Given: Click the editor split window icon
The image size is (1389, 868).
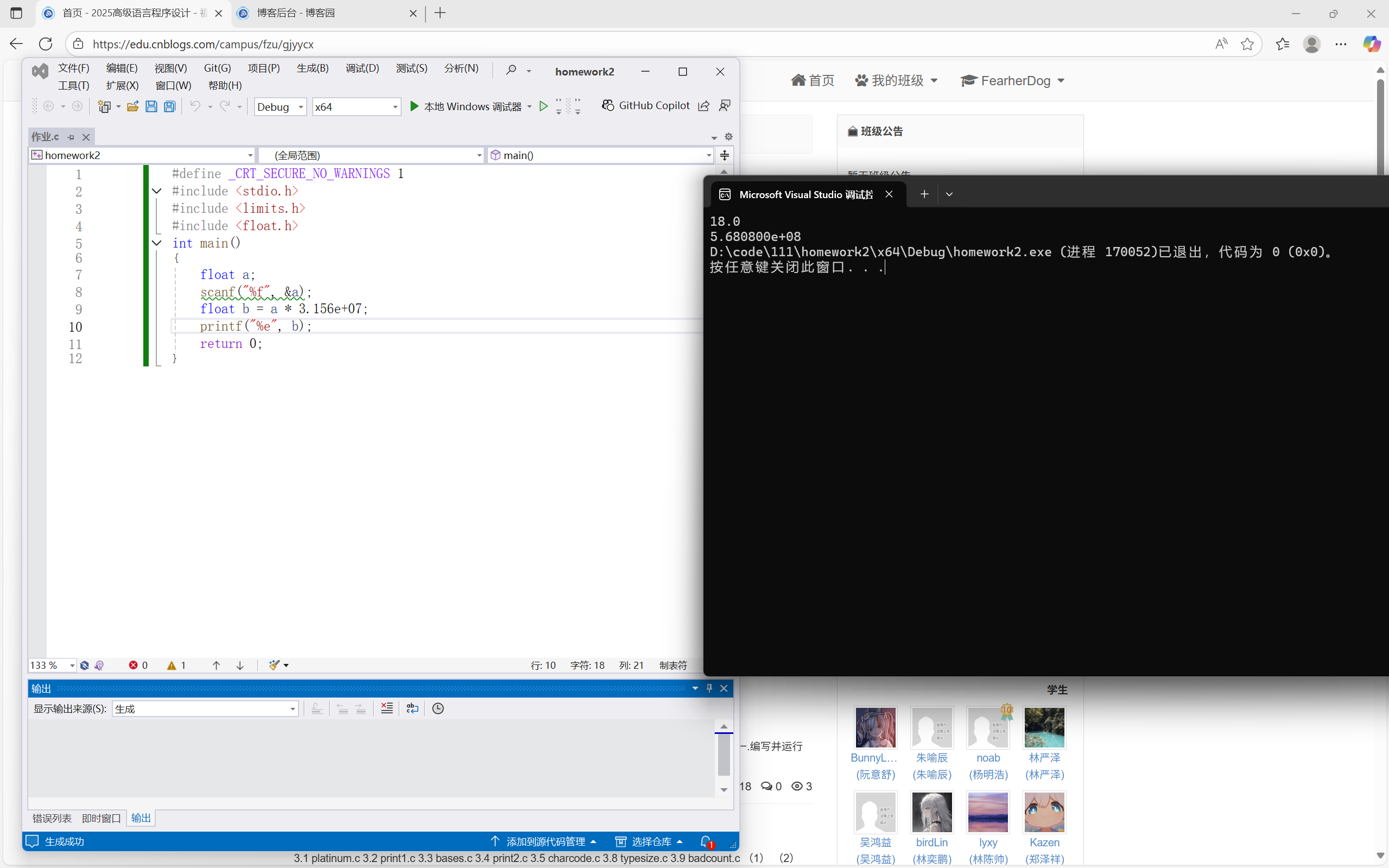Looking at the screenshot, I should [x=724, y=155].
